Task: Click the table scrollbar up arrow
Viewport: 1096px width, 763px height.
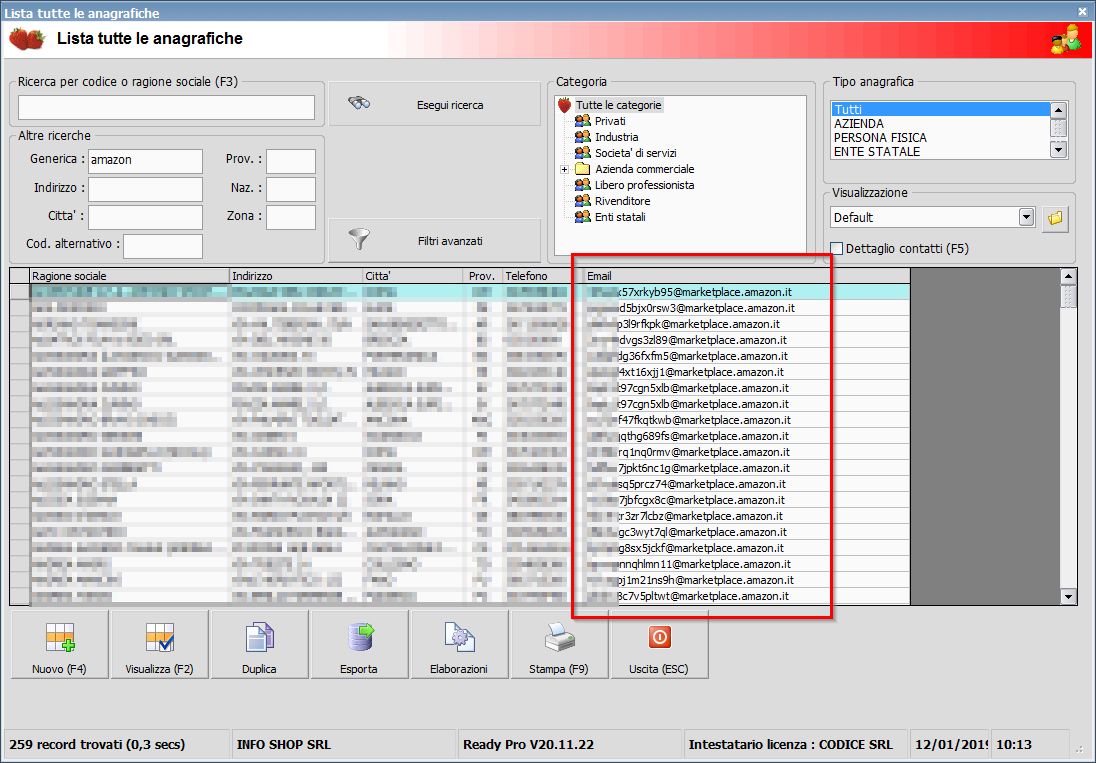Action: click(1068, 277)
